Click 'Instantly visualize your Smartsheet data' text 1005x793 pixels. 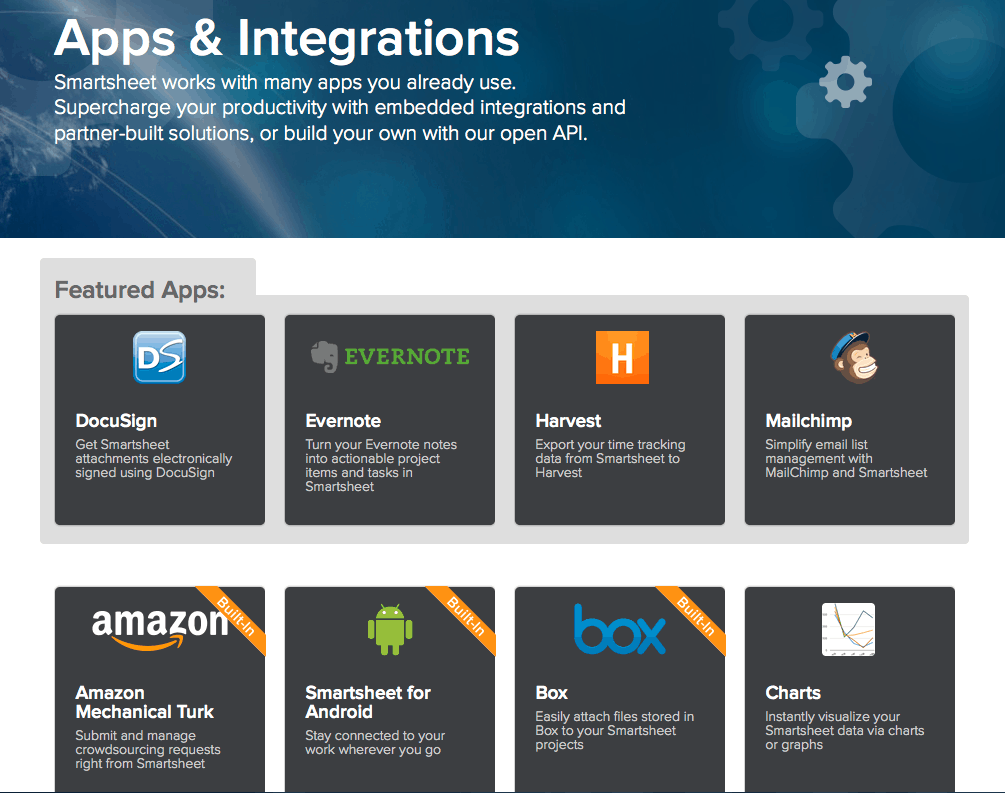coord(845,730)
